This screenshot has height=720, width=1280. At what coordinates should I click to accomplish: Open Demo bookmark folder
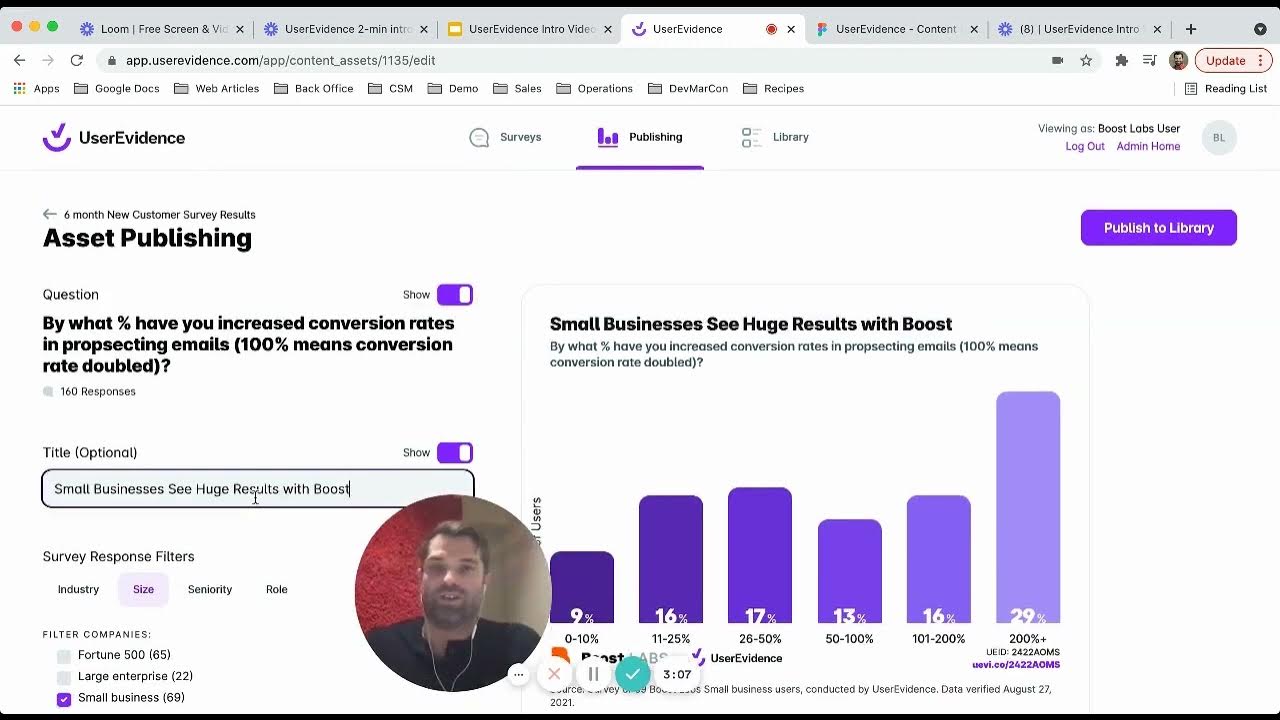tap(453, 88)
